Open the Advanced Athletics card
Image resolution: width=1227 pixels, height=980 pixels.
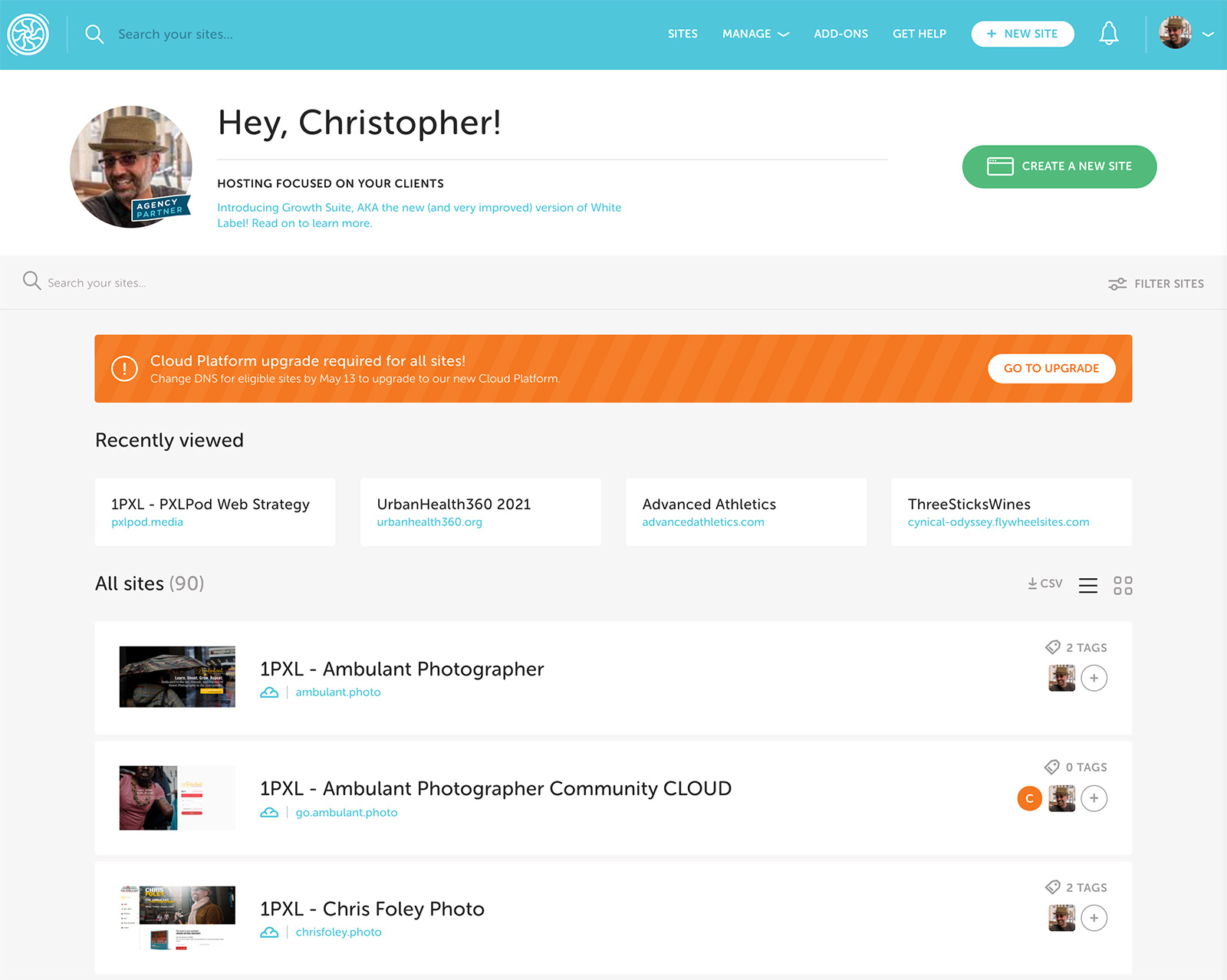point(746,512)
